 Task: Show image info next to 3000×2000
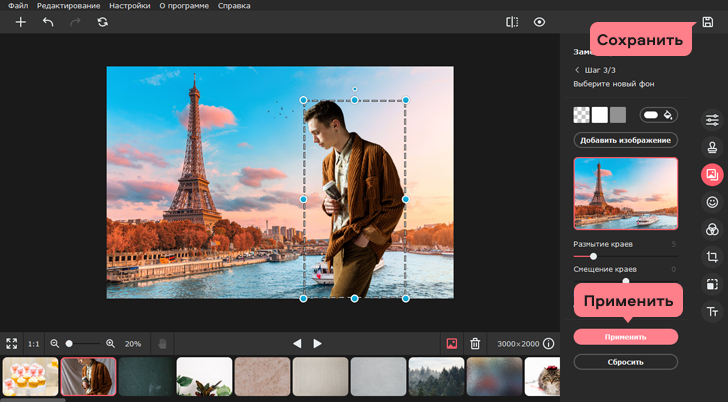coord(549,343)
